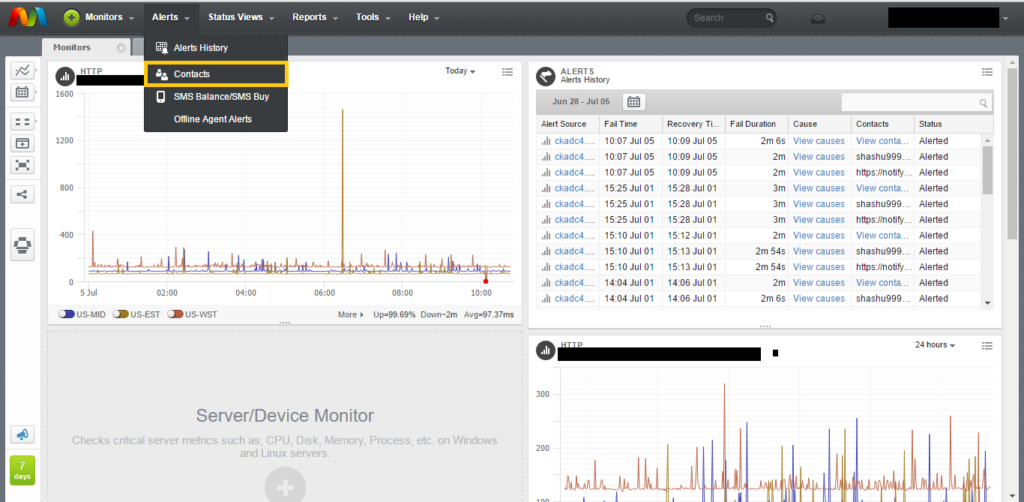Image resolution: width=1024 pixels, height=502 pixels.
Task: Click the magnifier icon in top search
Action: [770, 18]
